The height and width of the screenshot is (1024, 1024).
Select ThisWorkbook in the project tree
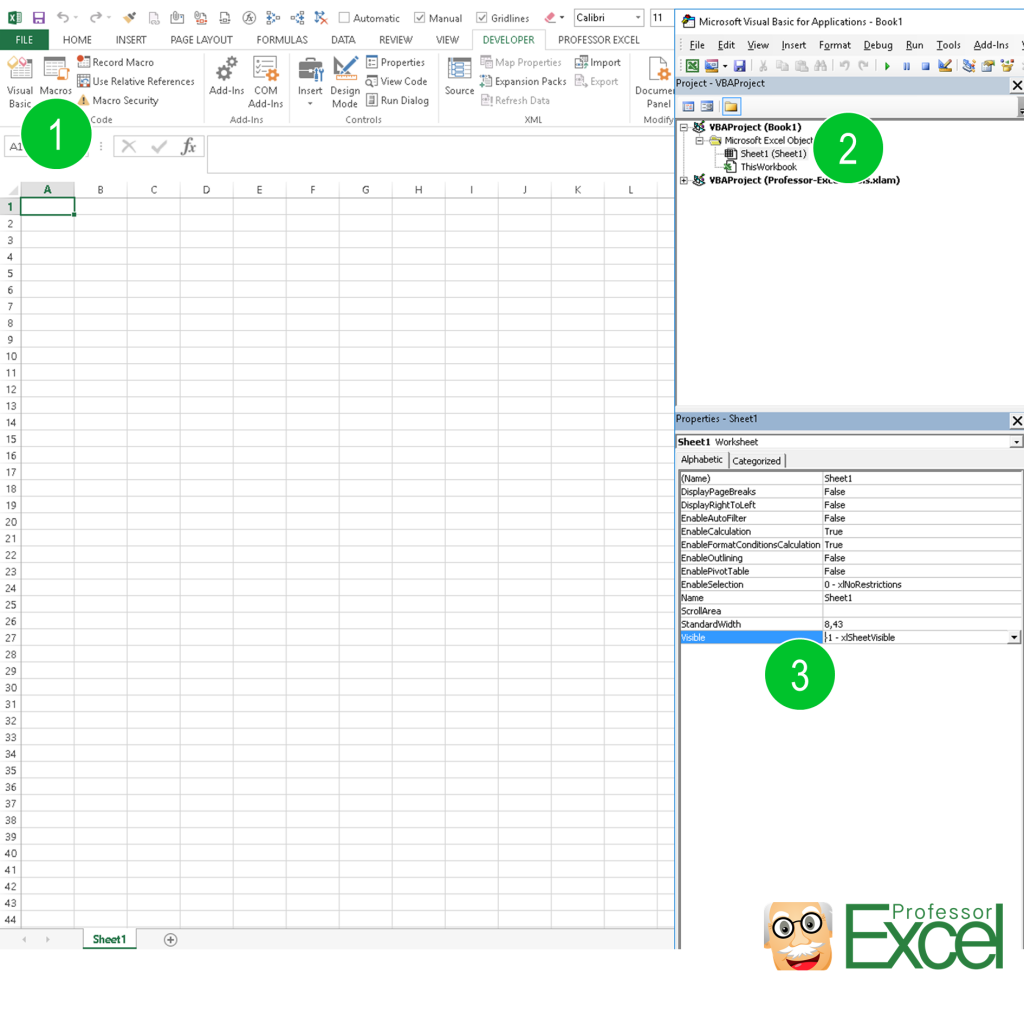pyautogui.click(x=768, y=167)
